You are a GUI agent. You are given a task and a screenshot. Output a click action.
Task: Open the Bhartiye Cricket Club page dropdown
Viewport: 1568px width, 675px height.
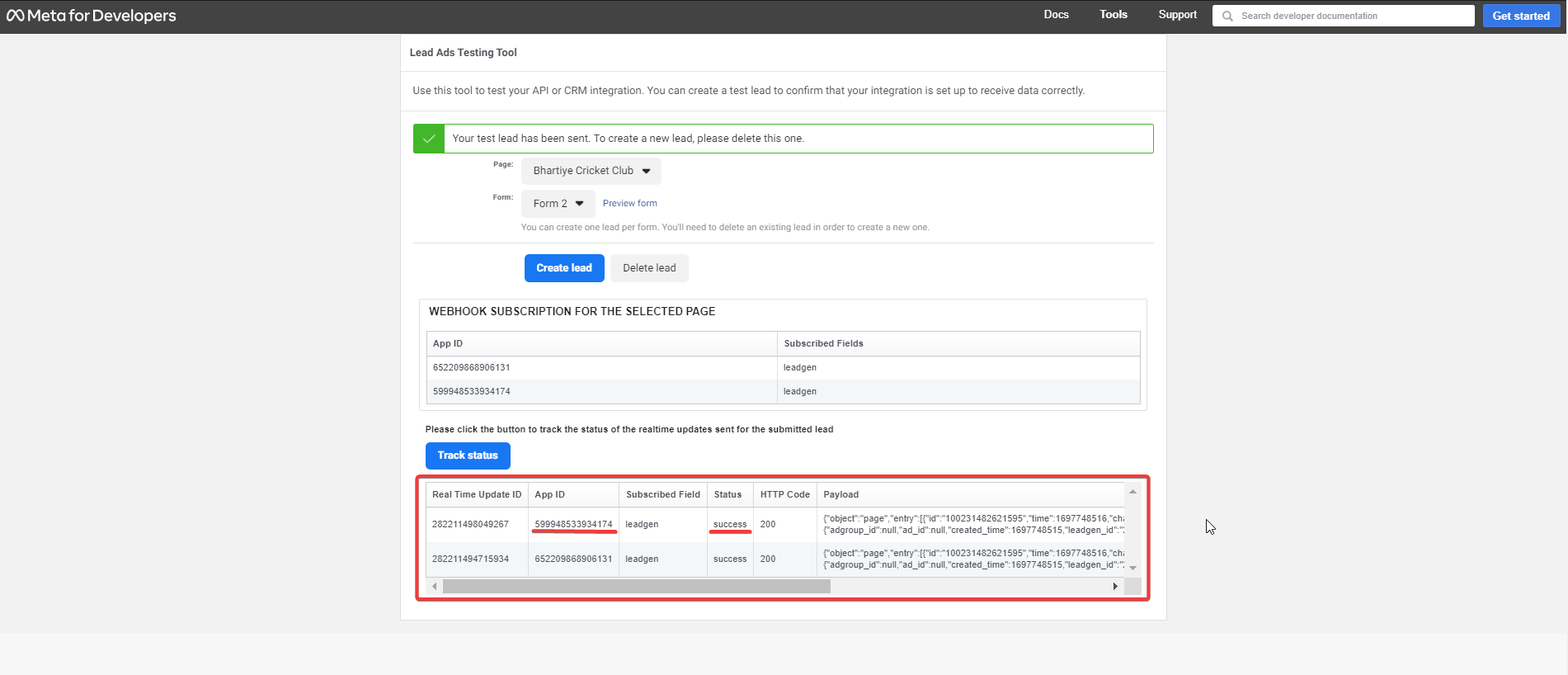pos(591,171)
